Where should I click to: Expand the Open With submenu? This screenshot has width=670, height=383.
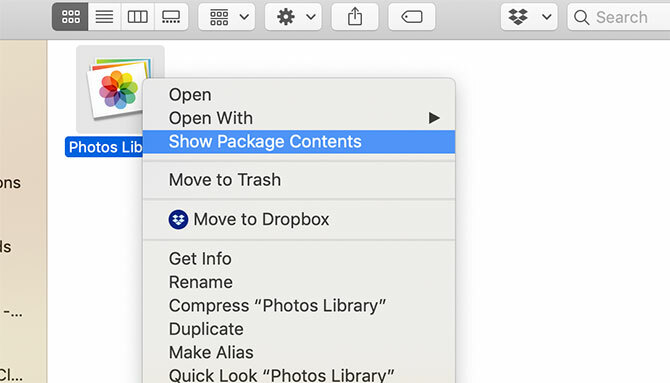click(x=299, y=118)
